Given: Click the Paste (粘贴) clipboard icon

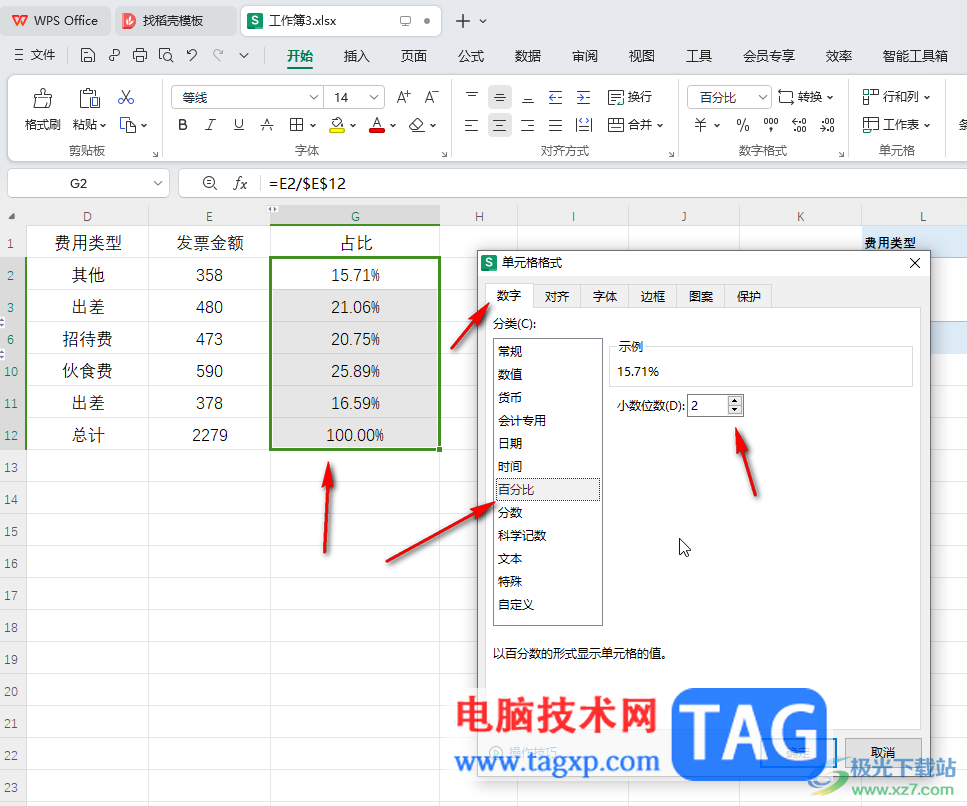Looking at the screenshot, I should (89, 98).
